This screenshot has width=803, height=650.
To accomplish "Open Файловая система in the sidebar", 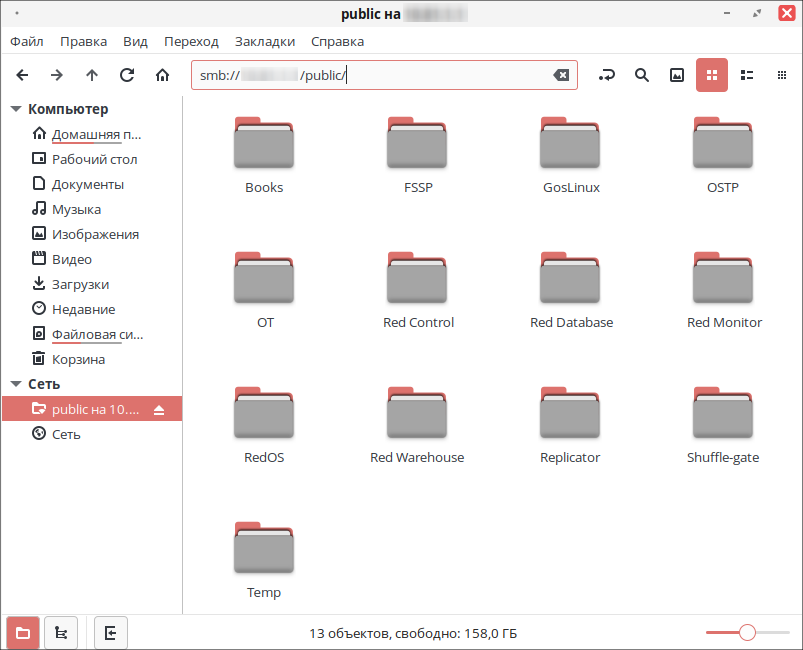I will click(x=92, y=334).
